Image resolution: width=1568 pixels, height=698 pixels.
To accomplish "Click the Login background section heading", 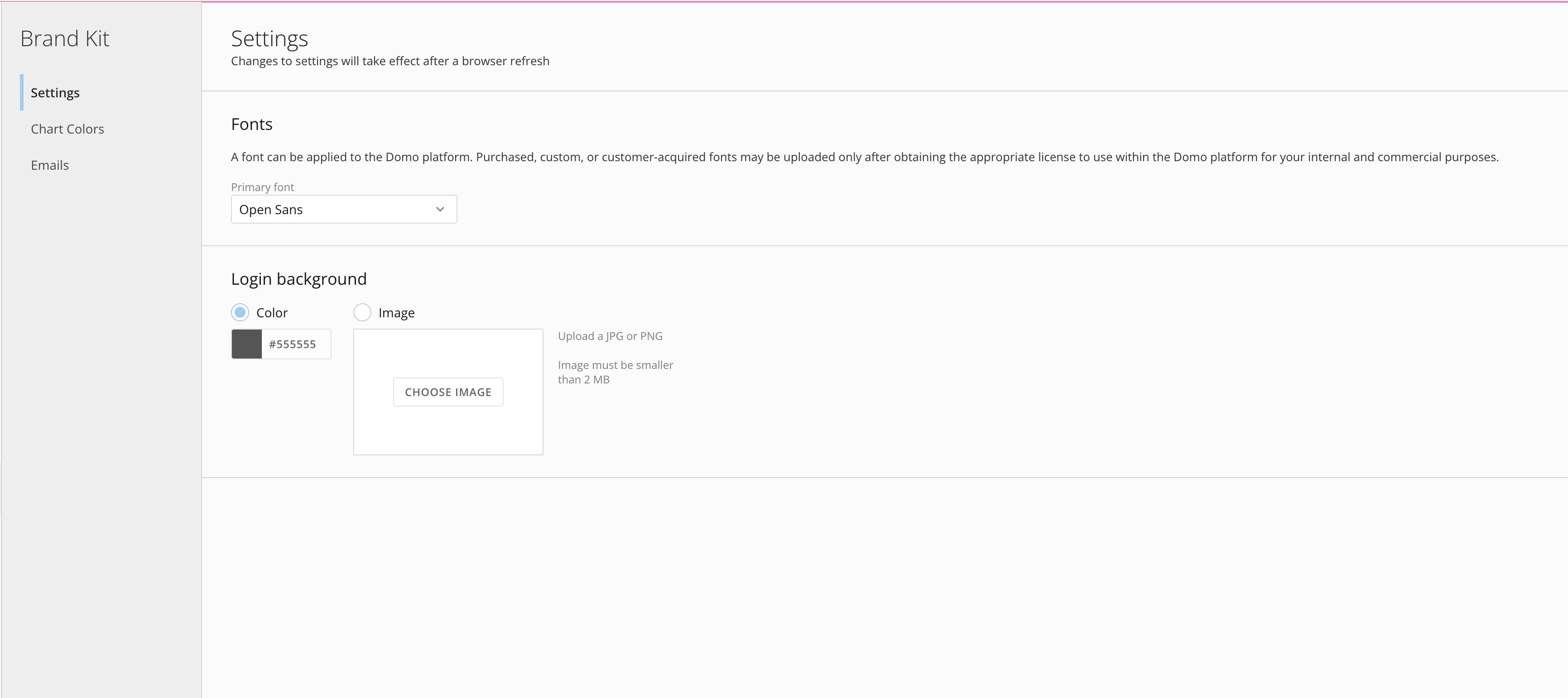I will pyautogui.click(x=298, y=278).
